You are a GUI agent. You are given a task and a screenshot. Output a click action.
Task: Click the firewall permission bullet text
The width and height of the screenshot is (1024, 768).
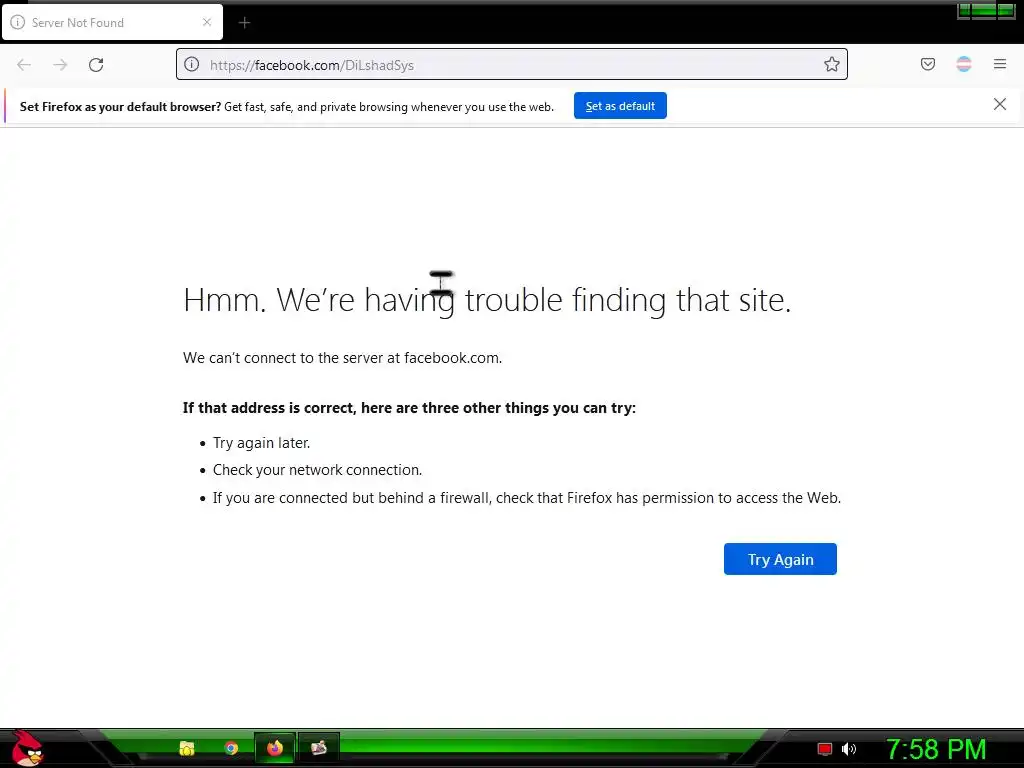point(526,498)
